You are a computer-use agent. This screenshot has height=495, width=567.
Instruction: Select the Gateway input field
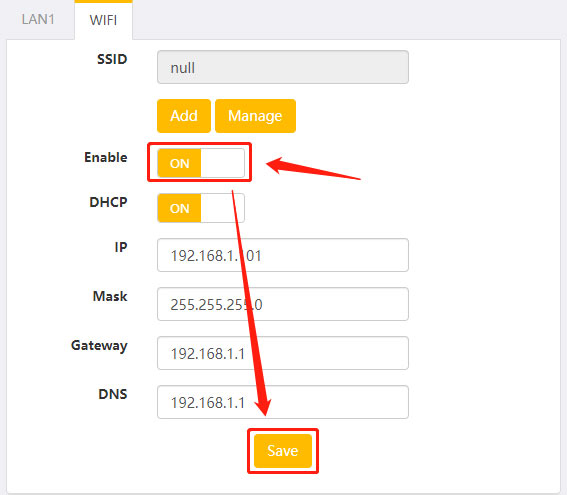point(283,353)
